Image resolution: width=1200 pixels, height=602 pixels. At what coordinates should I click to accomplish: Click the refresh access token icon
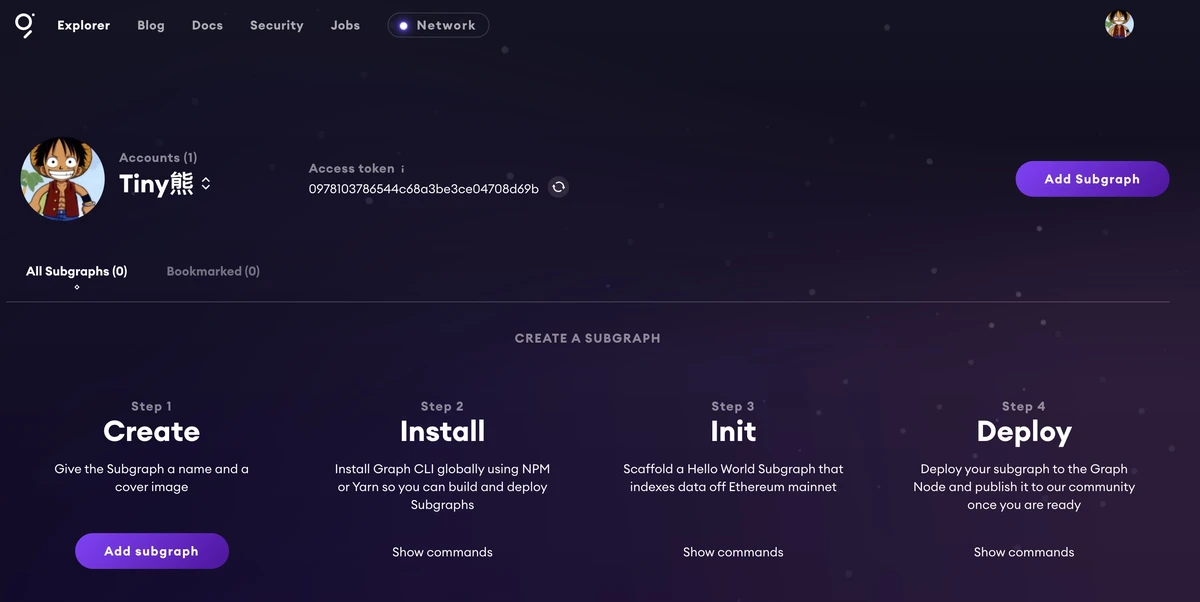(x=559, y=187)
